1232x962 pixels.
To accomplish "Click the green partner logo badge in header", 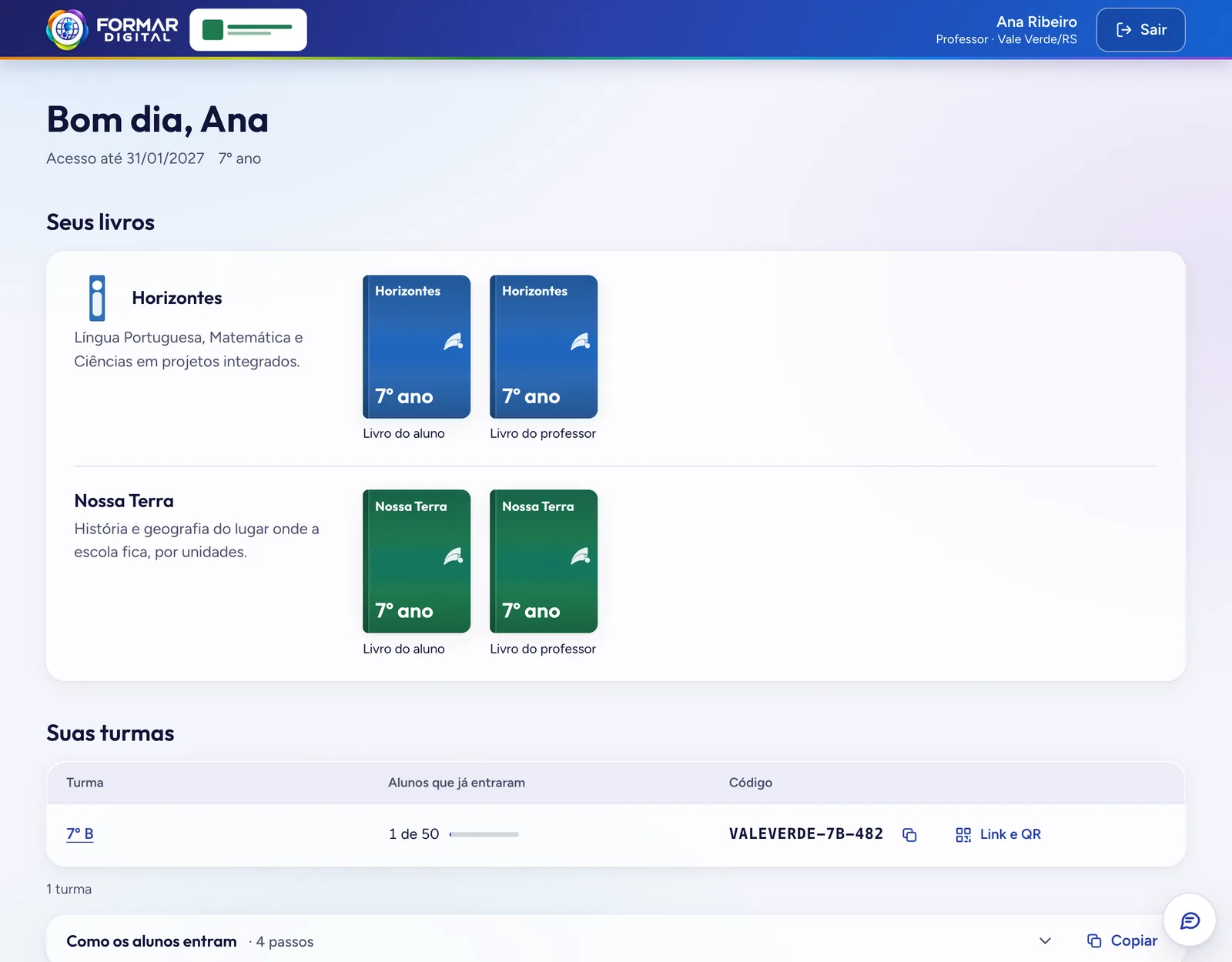I will click(248, 30).
